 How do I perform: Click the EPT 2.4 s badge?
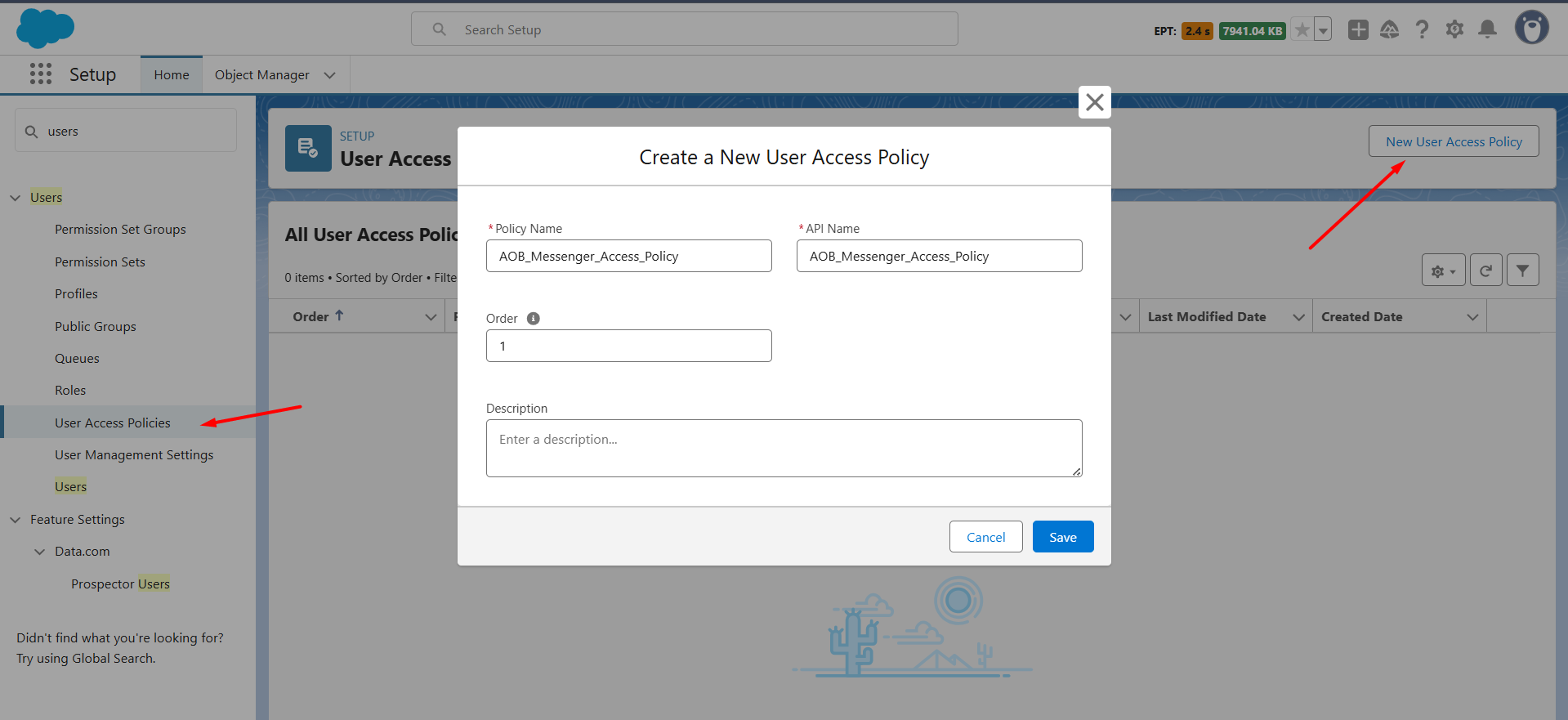pyautogui.click(x=1197, y=31)
